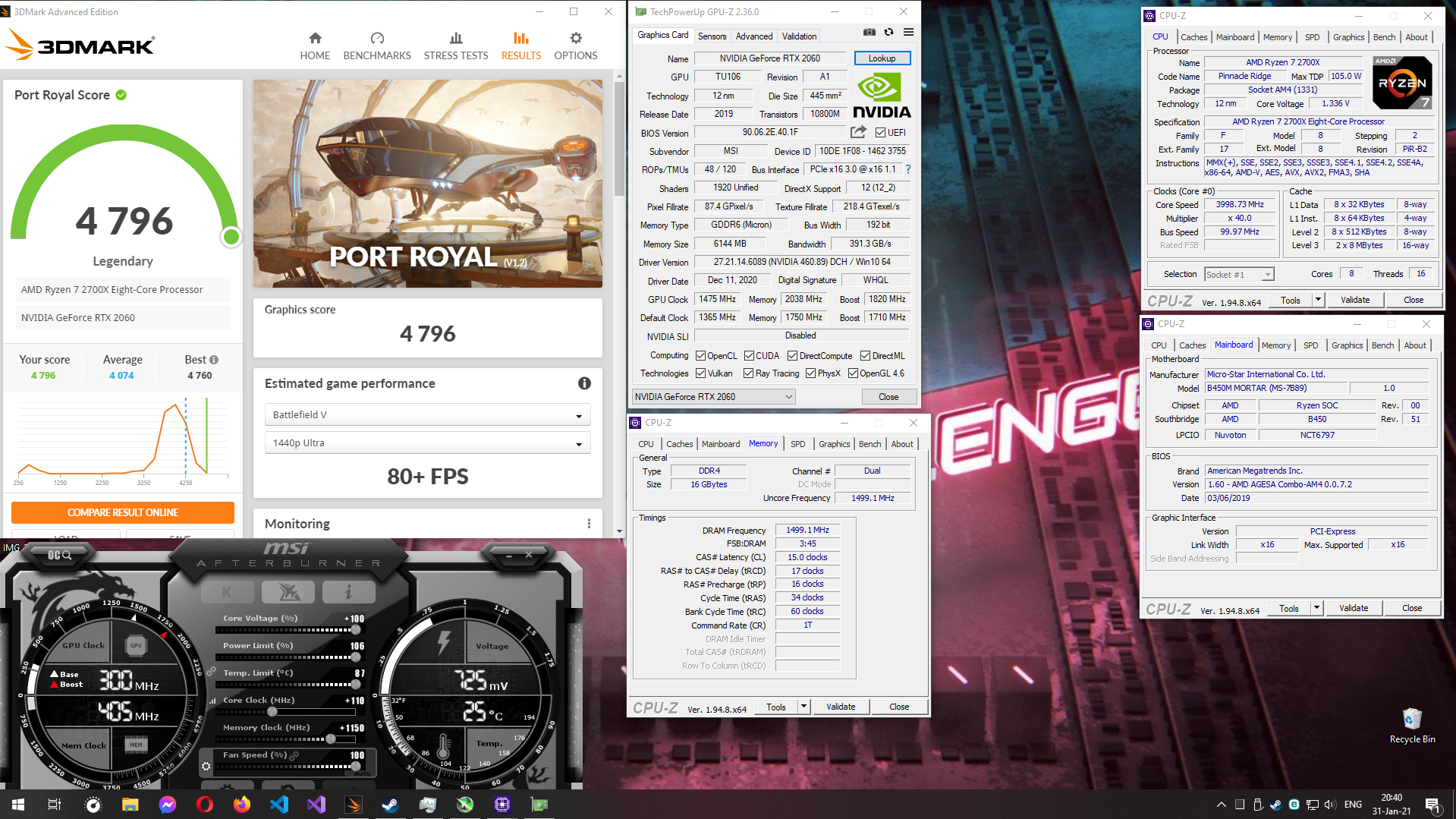
Task: Open Opera browser from the taskbar
Action: pos(204,805)
